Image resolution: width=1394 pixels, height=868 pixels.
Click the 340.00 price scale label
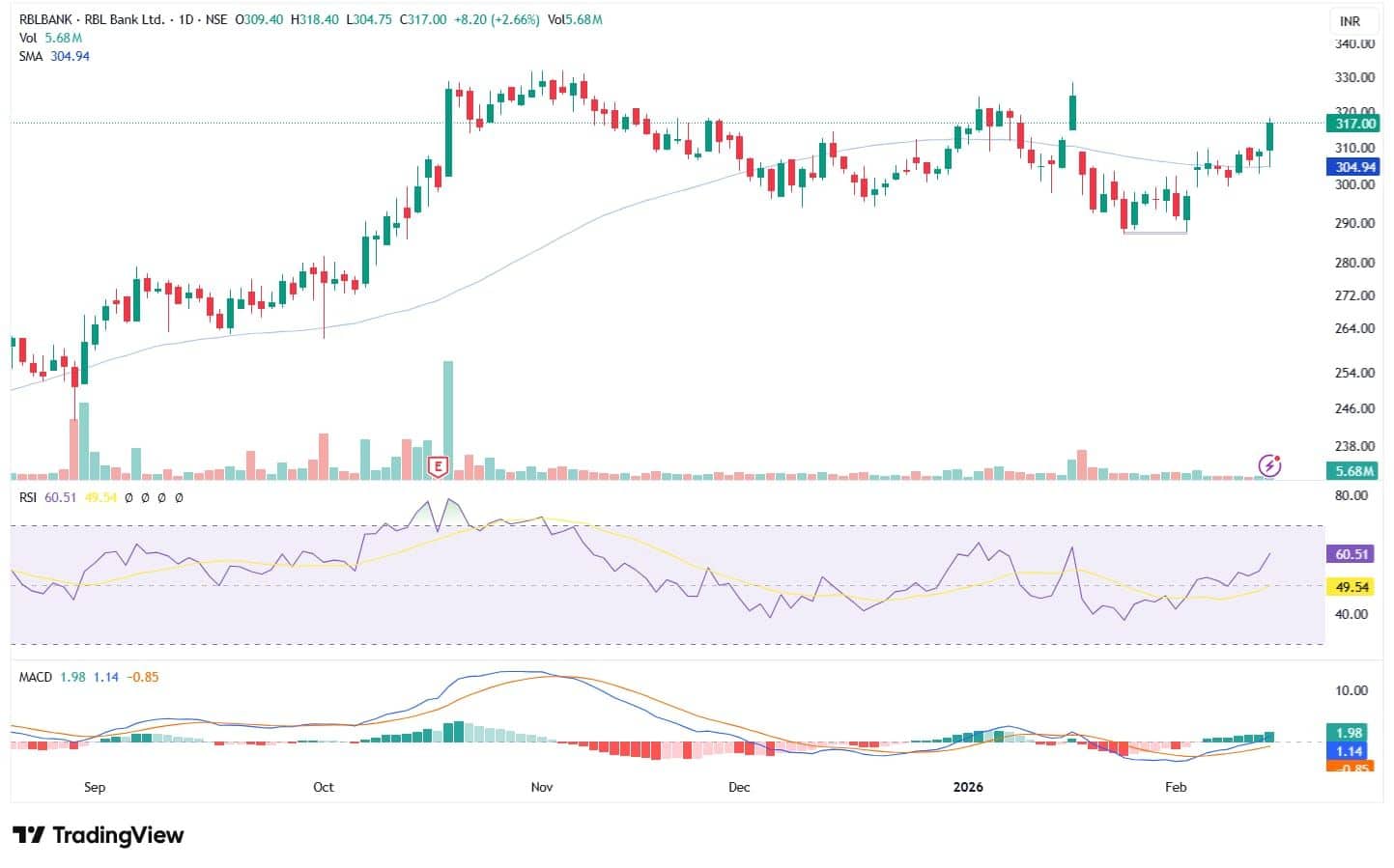1354,43
